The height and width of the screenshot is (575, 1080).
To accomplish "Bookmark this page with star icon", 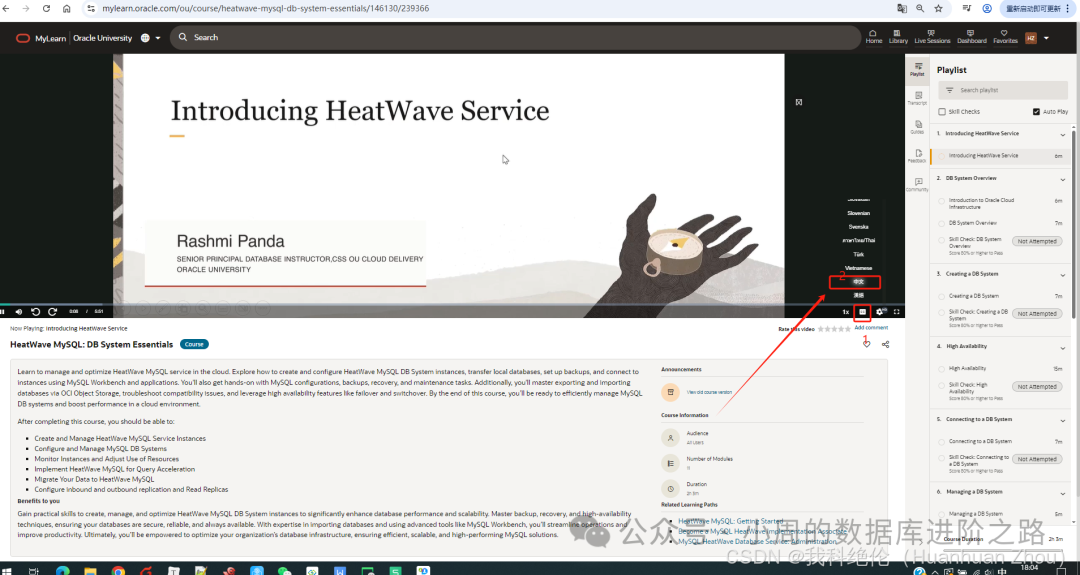I will click(x=938, y=8).
